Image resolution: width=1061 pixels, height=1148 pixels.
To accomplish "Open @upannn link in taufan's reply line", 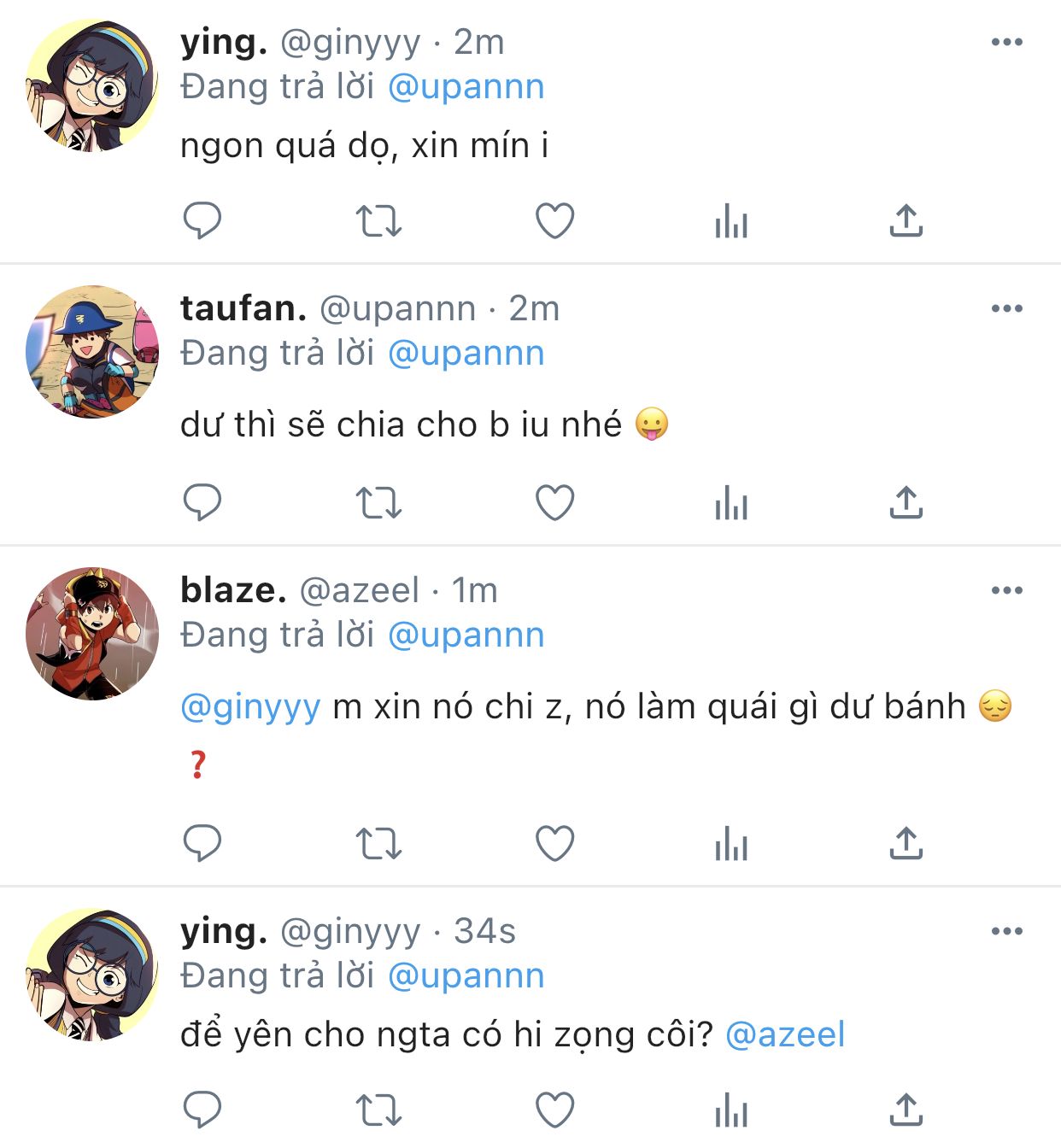I will [x=466, y=353].
